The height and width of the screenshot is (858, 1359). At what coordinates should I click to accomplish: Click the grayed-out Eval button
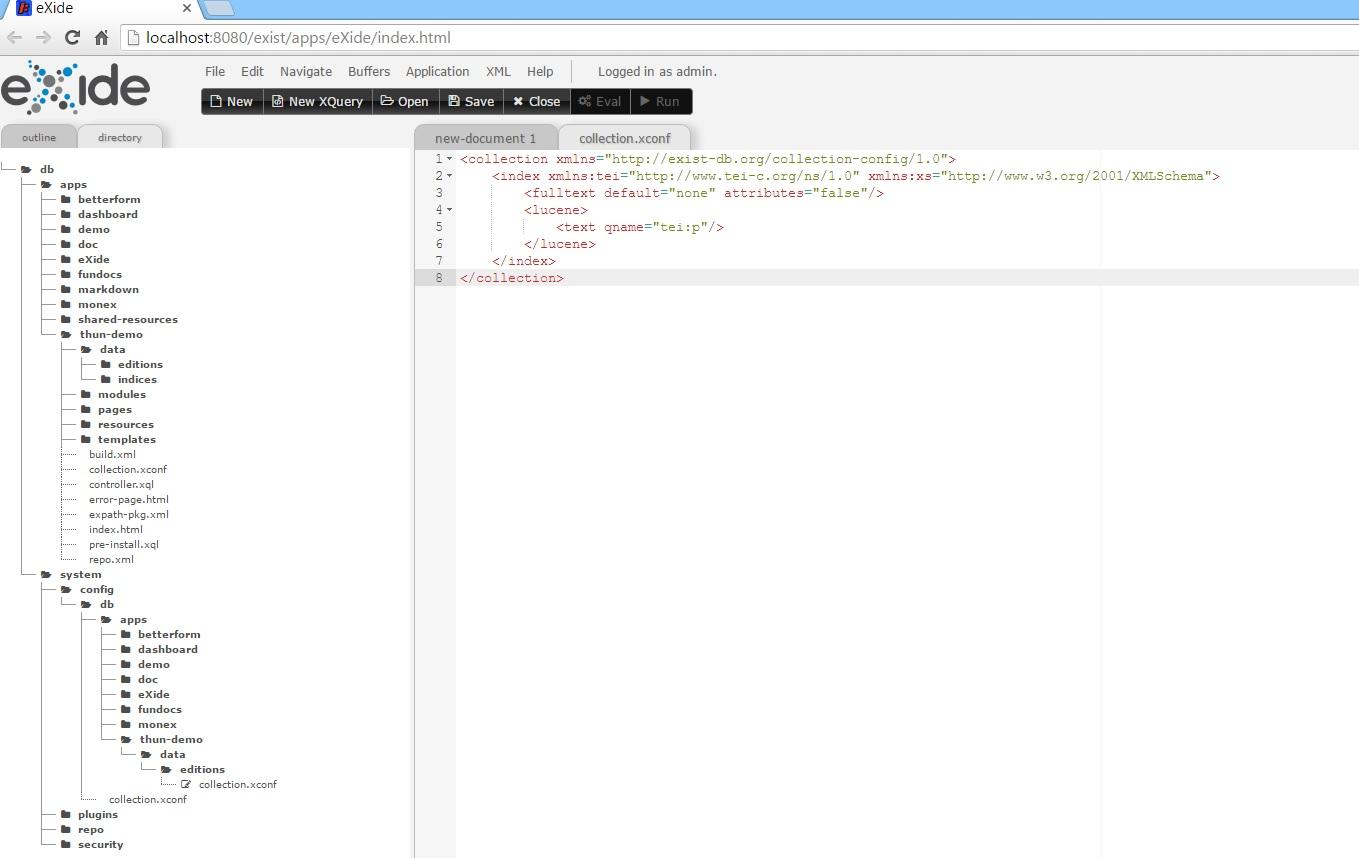click(600, 101)
